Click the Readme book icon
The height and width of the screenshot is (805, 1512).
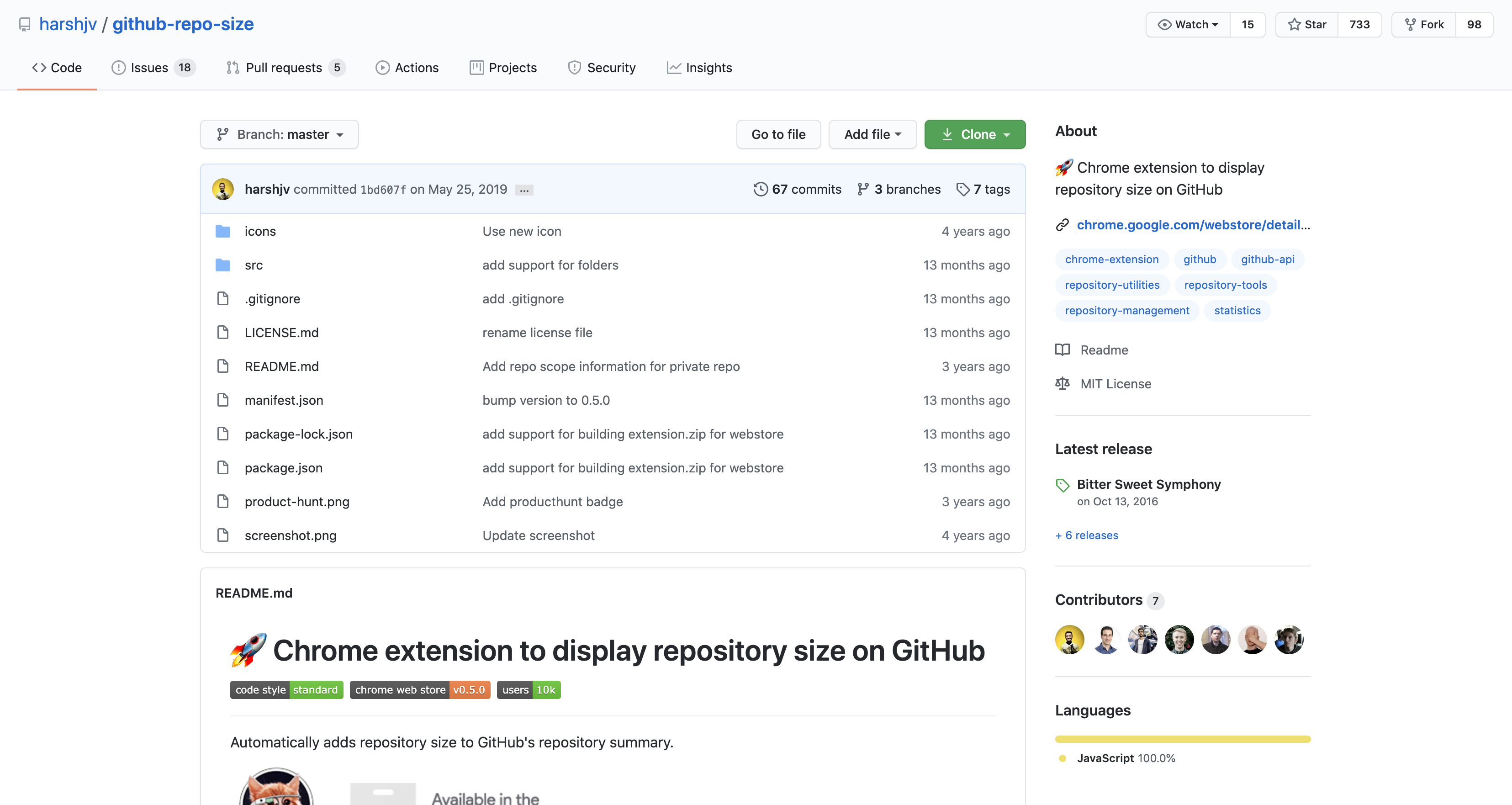tap(1062, 350)
